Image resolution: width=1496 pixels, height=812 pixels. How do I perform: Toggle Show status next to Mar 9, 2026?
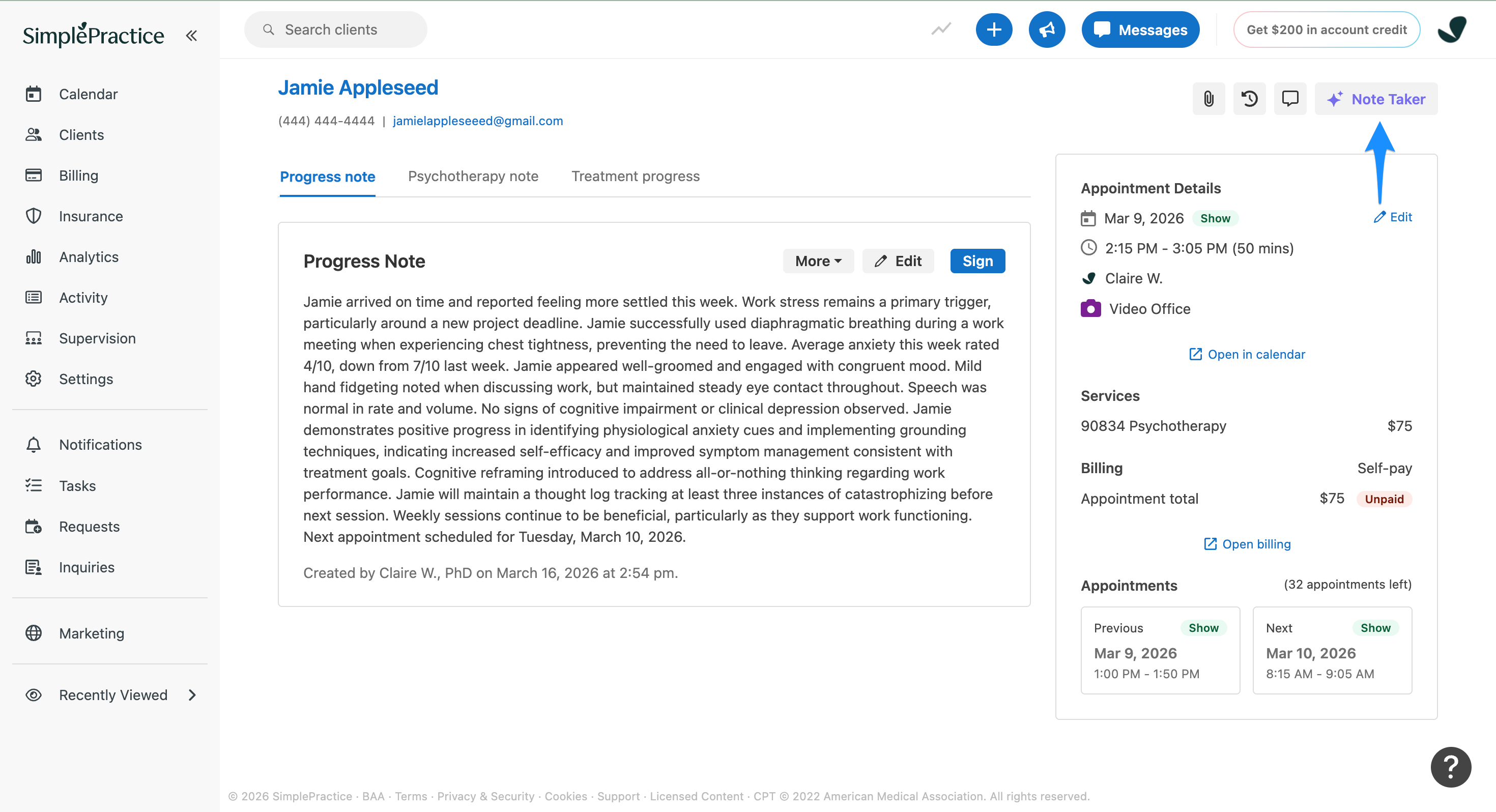1216,218
